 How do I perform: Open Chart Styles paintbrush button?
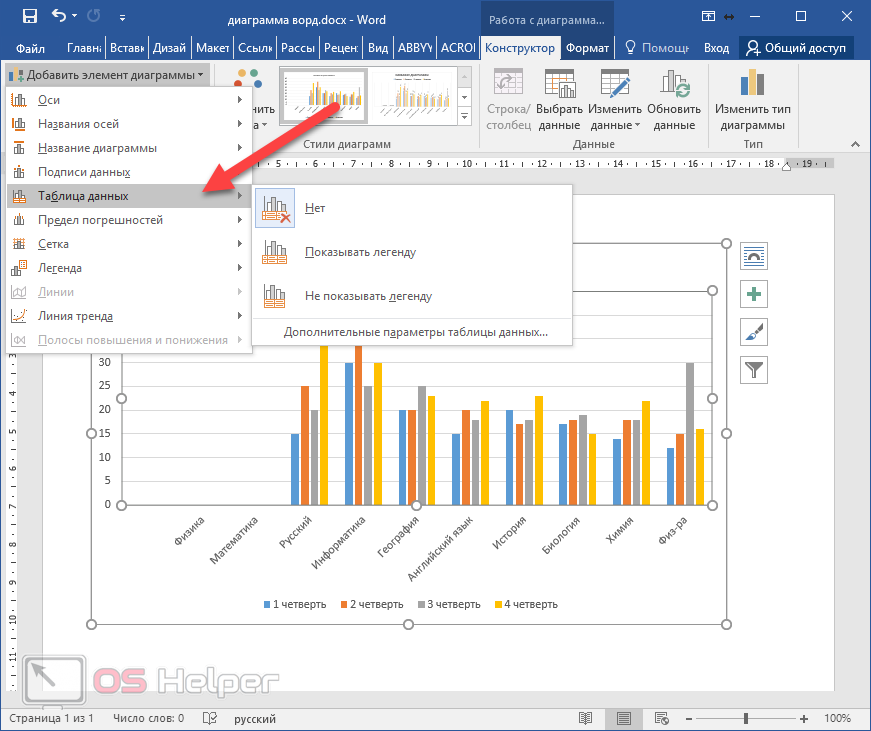[753, 332]
